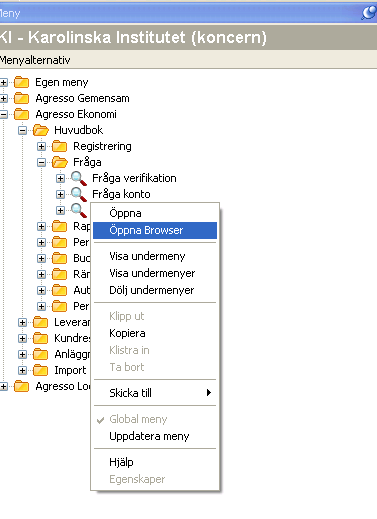Choose Kopiera in the context menu
The width and height of the screenshot is (377, 519).
coord(155,333)
